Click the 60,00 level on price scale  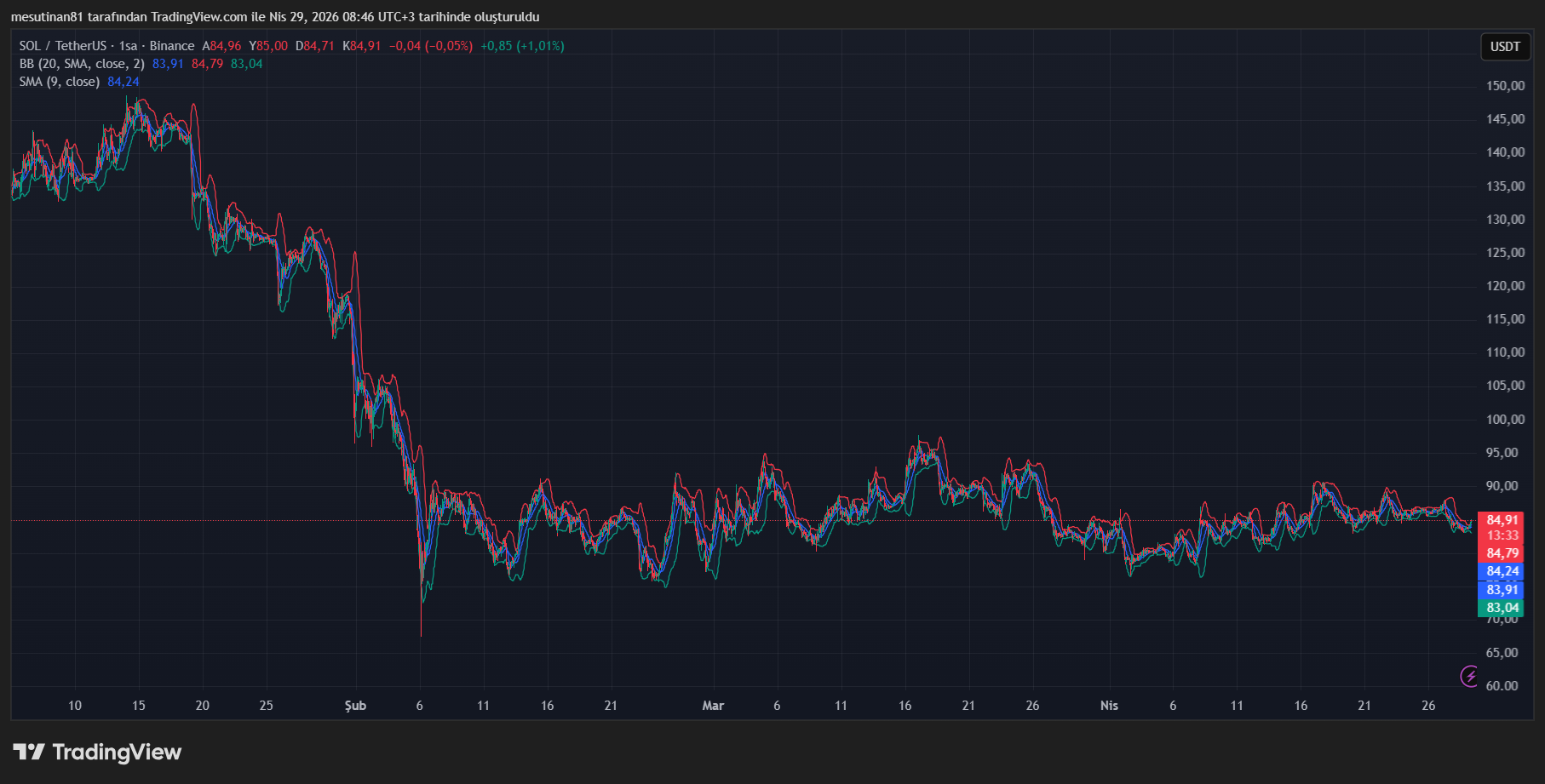point(1502,686)
